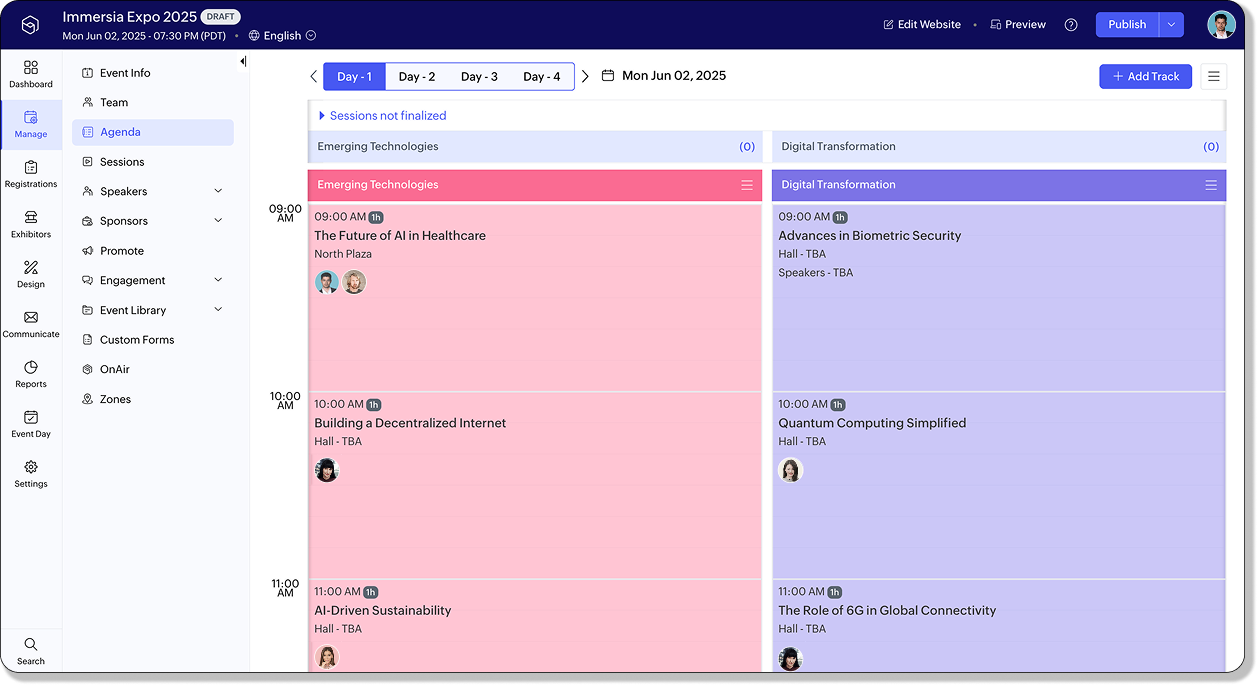Click second speaker avatar in Future of AI session
Viewport: 1257px width, 685px height.
pos(354,282)
